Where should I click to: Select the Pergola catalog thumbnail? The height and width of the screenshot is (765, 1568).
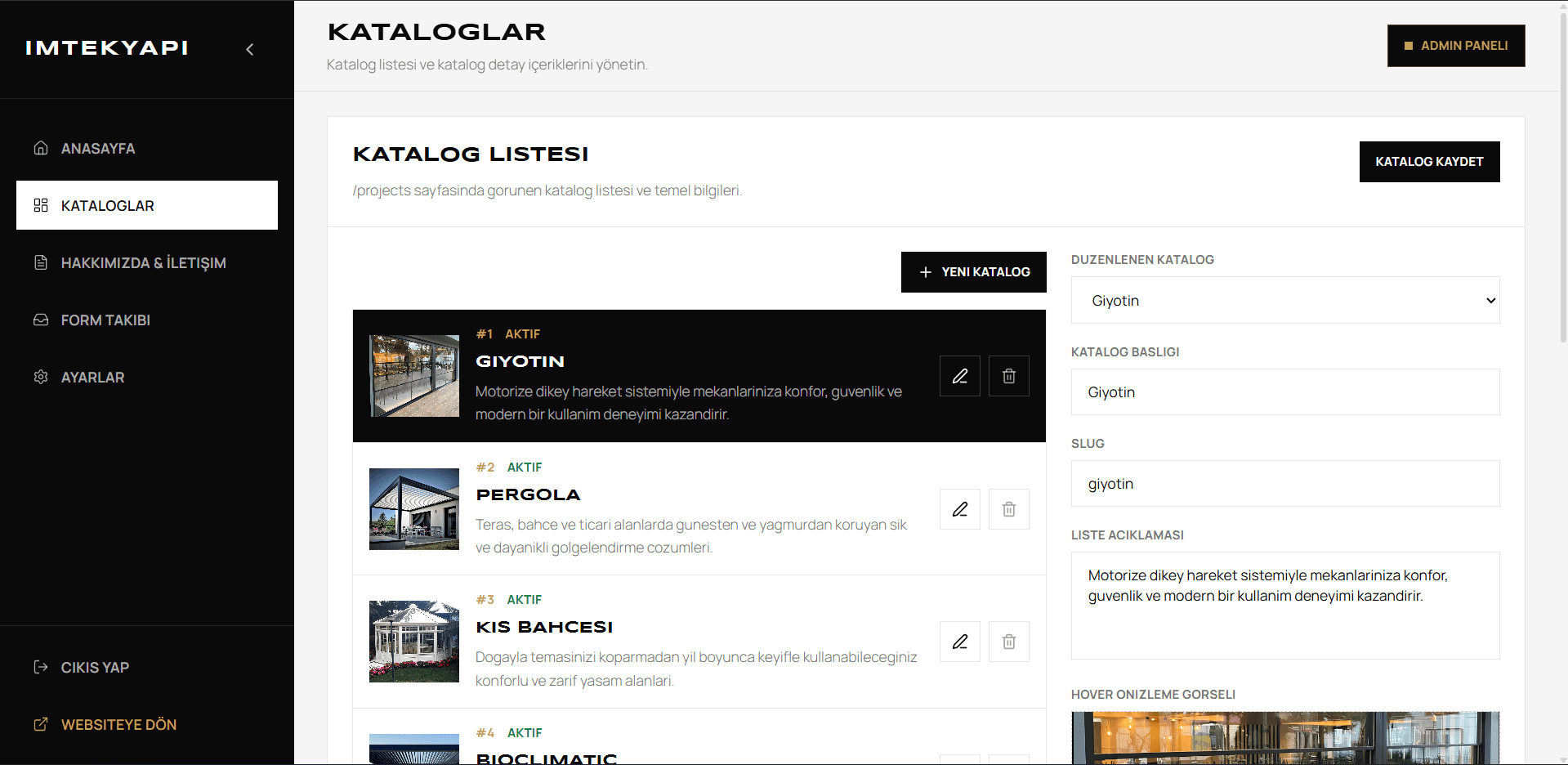[414, 509]
